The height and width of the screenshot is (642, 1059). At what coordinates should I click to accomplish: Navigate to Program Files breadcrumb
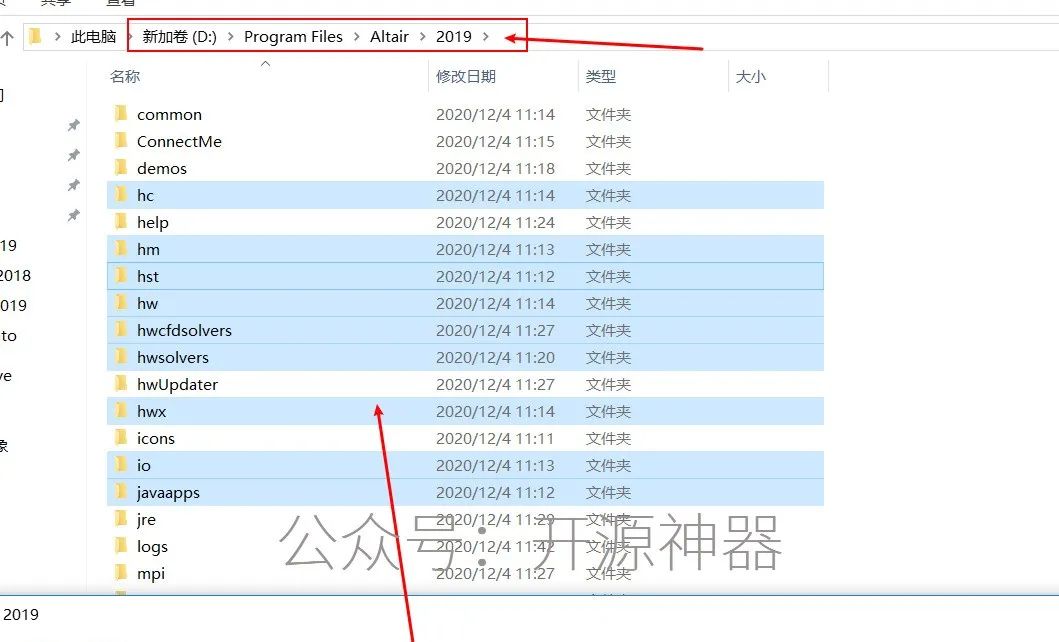[x=293, y=36]
